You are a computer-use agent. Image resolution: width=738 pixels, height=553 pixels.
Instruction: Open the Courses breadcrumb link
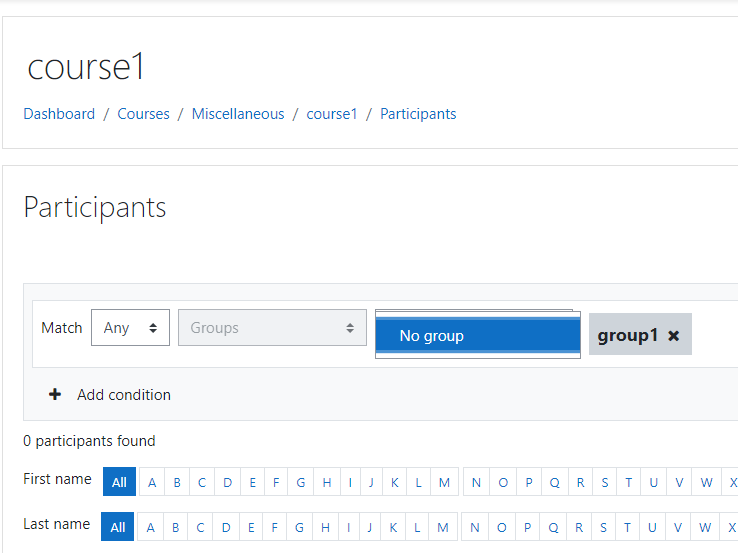[143, 114]
